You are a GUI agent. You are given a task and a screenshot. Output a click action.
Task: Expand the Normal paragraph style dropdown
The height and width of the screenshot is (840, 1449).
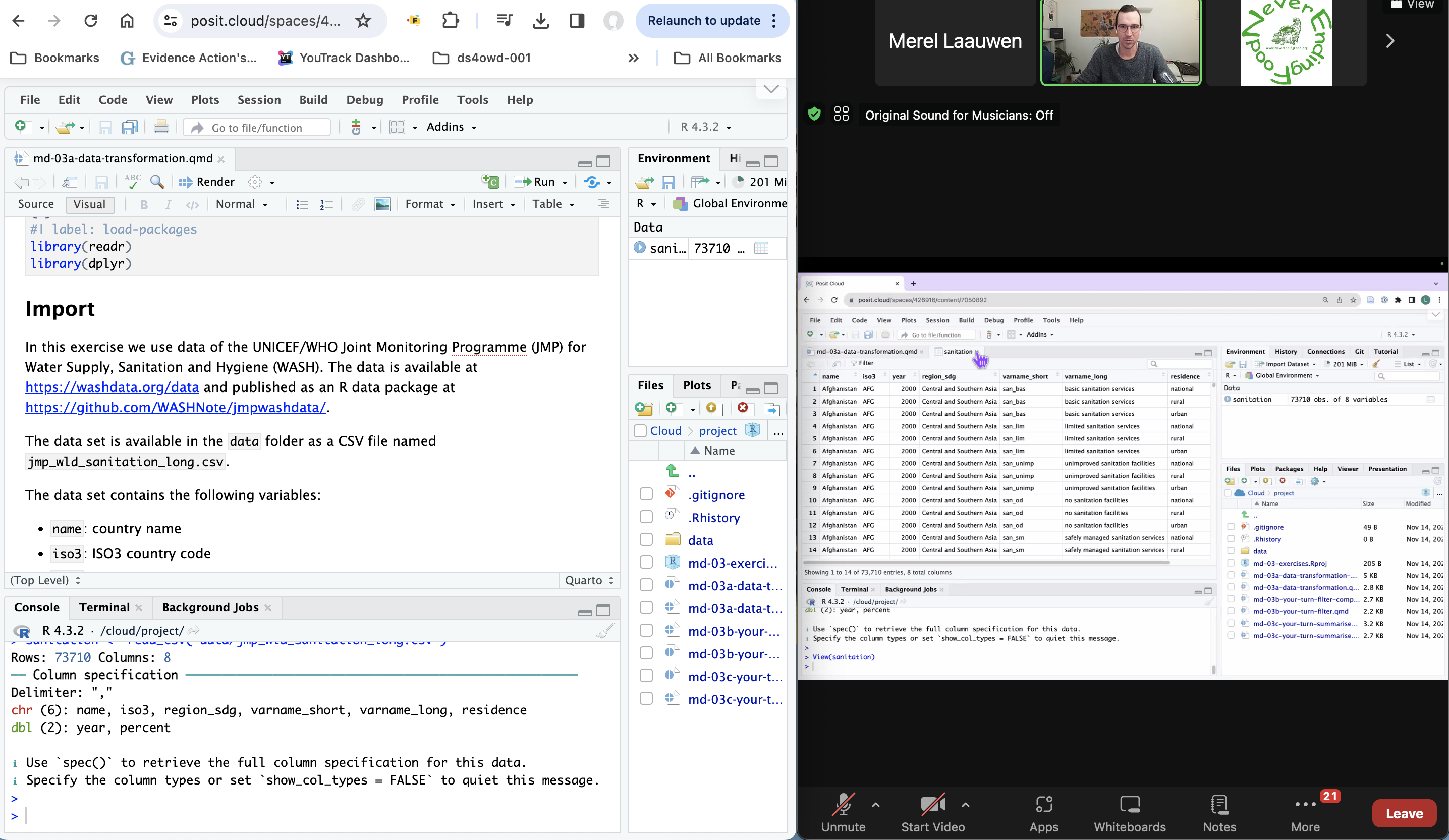(242, 205)
